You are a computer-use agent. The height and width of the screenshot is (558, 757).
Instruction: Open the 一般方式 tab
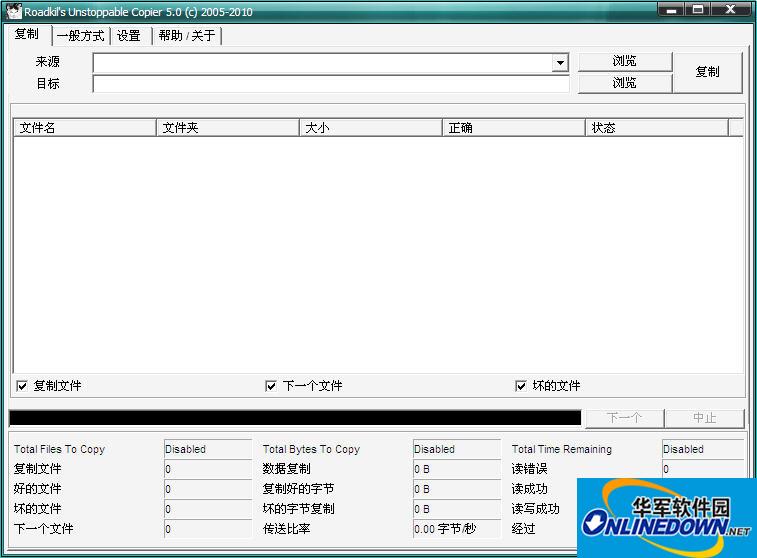click(x=81, y=36)
